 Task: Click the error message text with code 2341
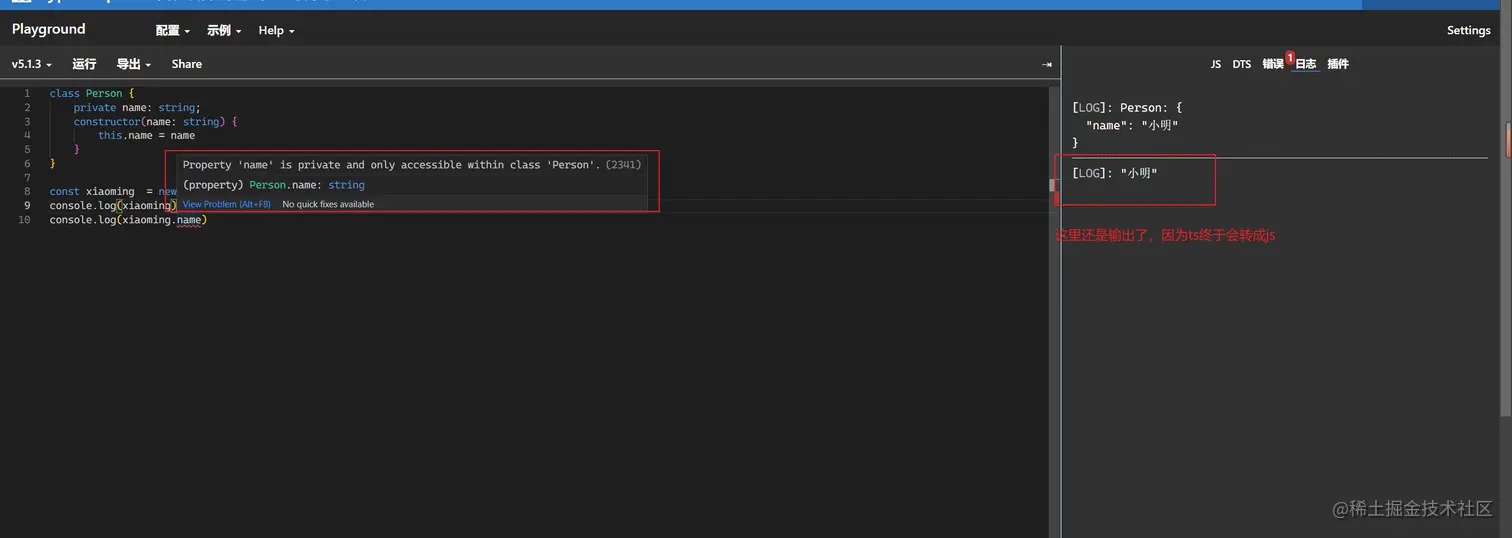[412, 165]
